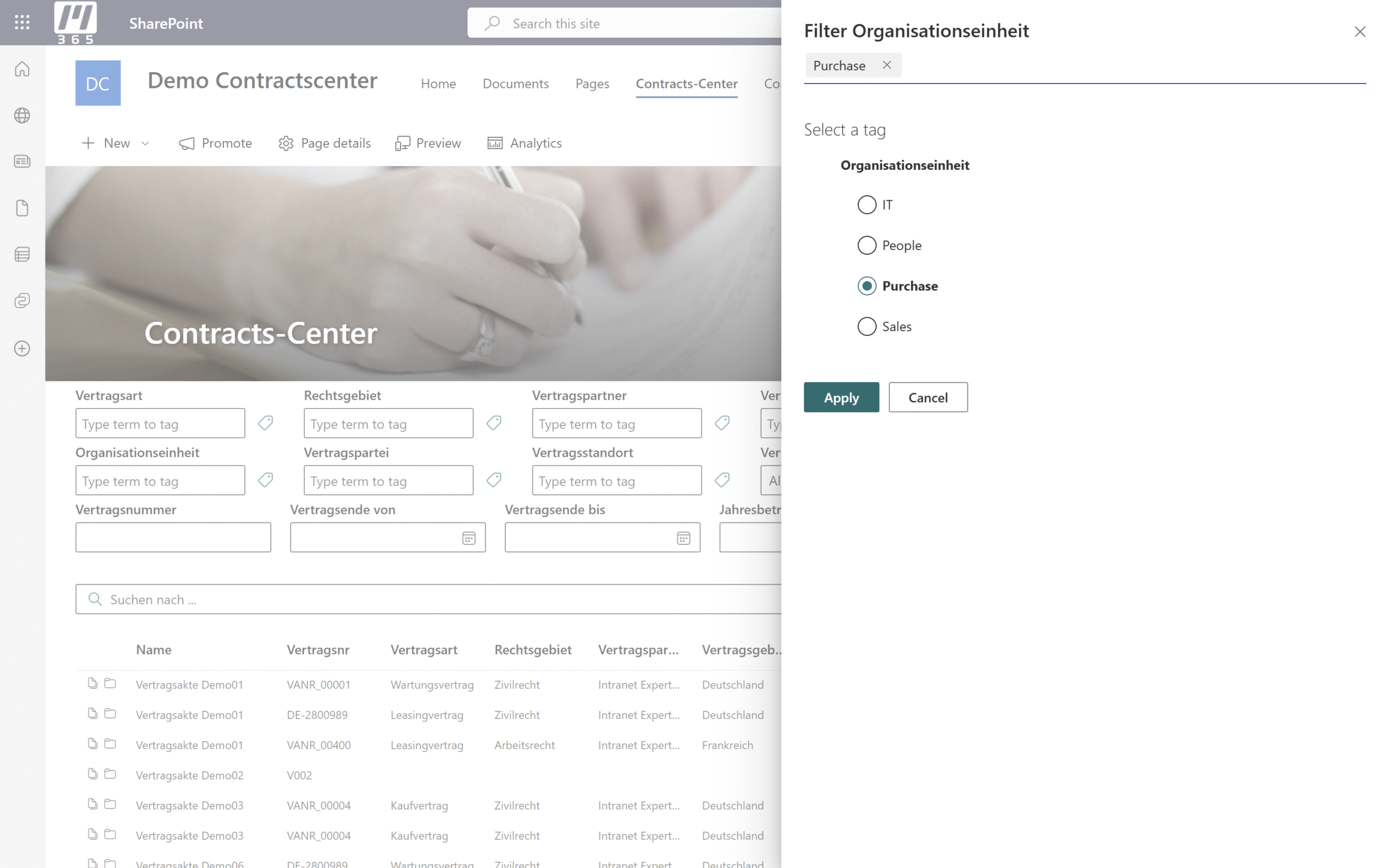
Task: Choose the Sales radio button
Action: coord(866,327)
